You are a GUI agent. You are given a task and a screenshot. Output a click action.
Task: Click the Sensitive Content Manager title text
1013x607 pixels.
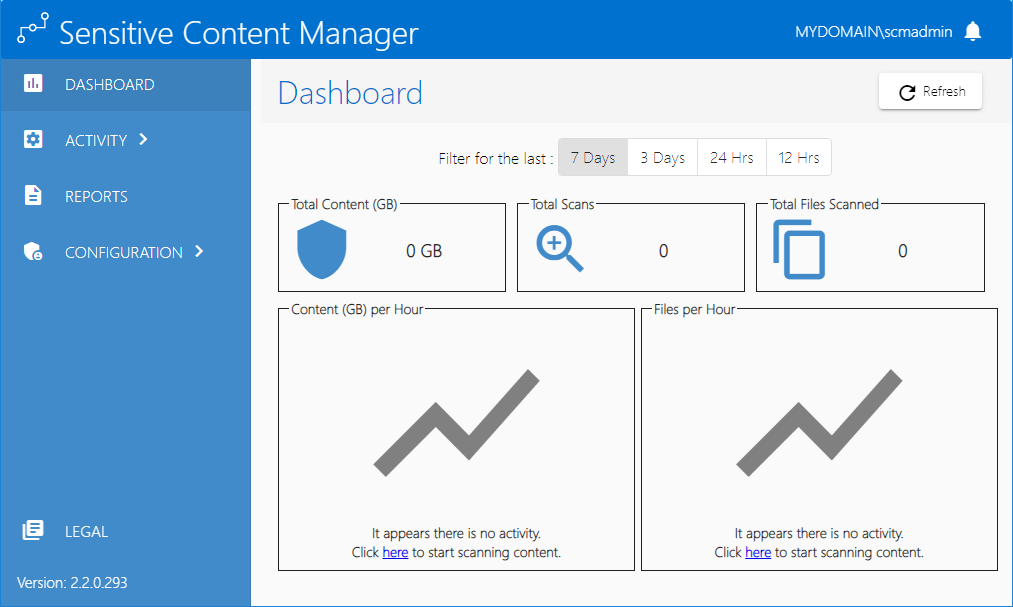(x=239, y=33)
